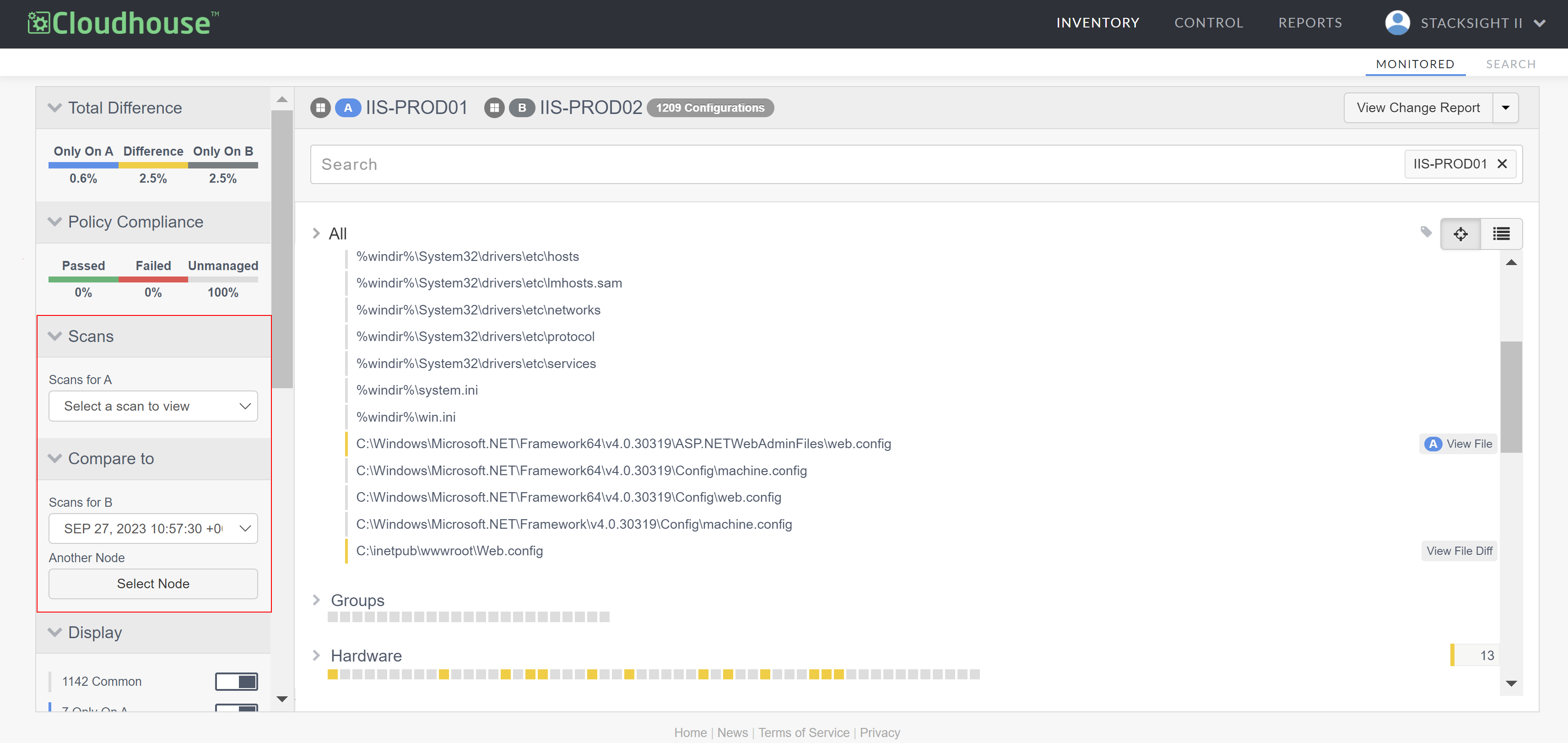Click the grey B node badge
1568x743 pixels.
tap(522, 108)
